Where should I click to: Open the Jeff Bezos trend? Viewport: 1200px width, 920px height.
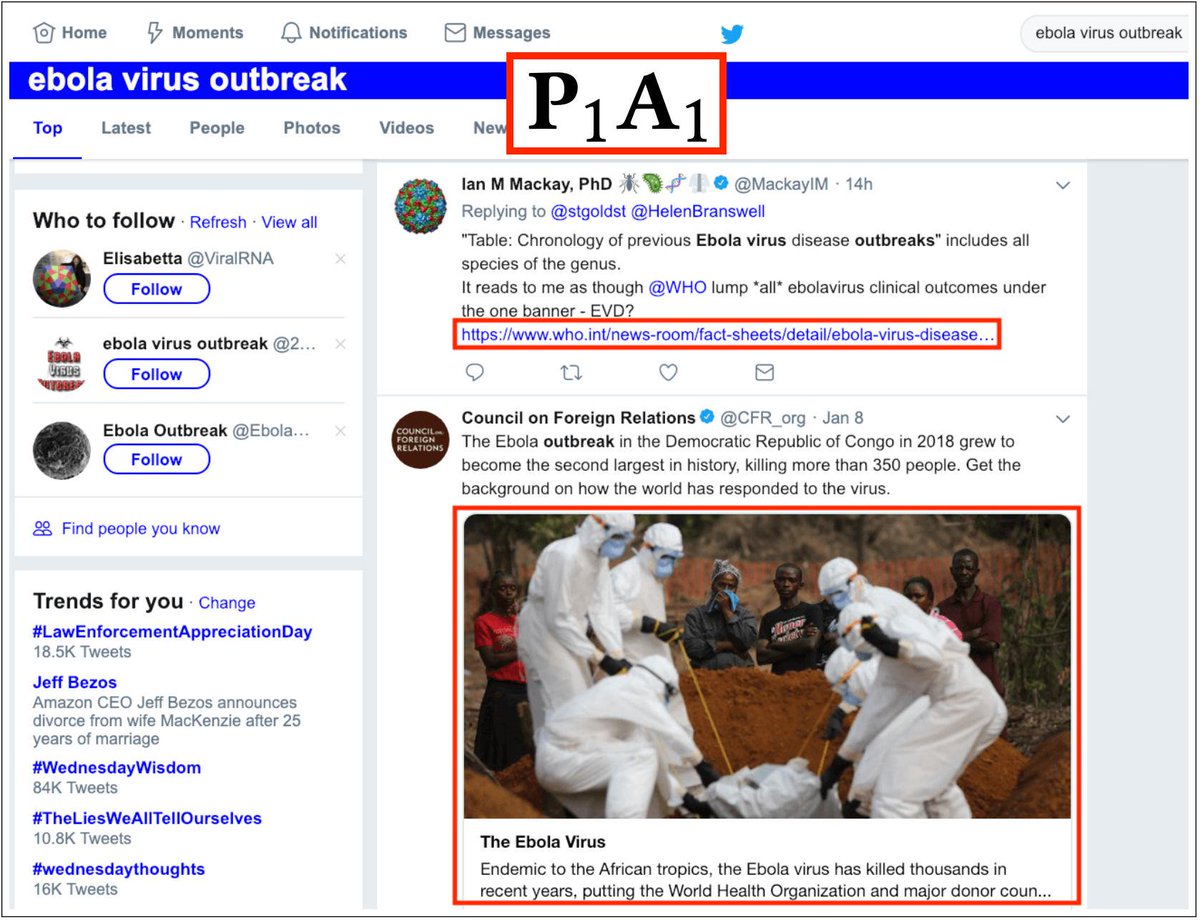[x=75, y=682]
